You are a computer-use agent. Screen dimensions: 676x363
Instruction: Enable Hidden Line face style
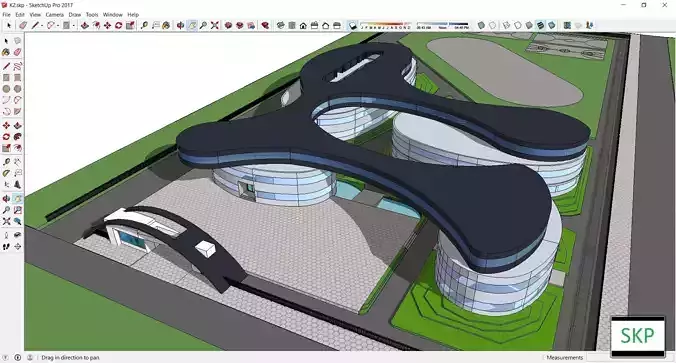click(518, 26)
